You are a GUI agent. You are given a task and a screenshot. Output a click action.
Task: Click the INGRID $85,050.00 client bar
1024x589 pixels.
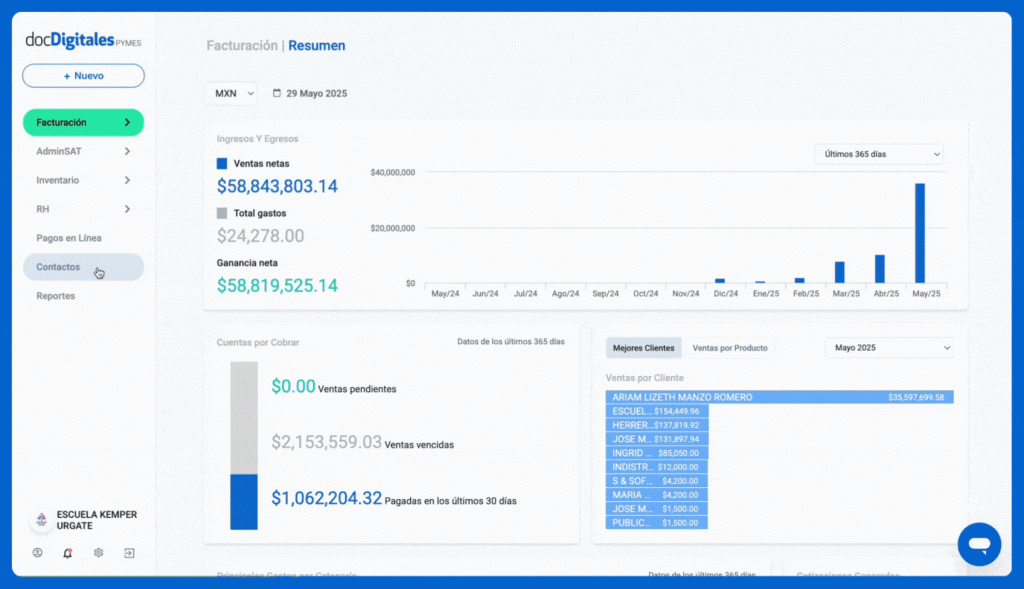tap(657, 453)
